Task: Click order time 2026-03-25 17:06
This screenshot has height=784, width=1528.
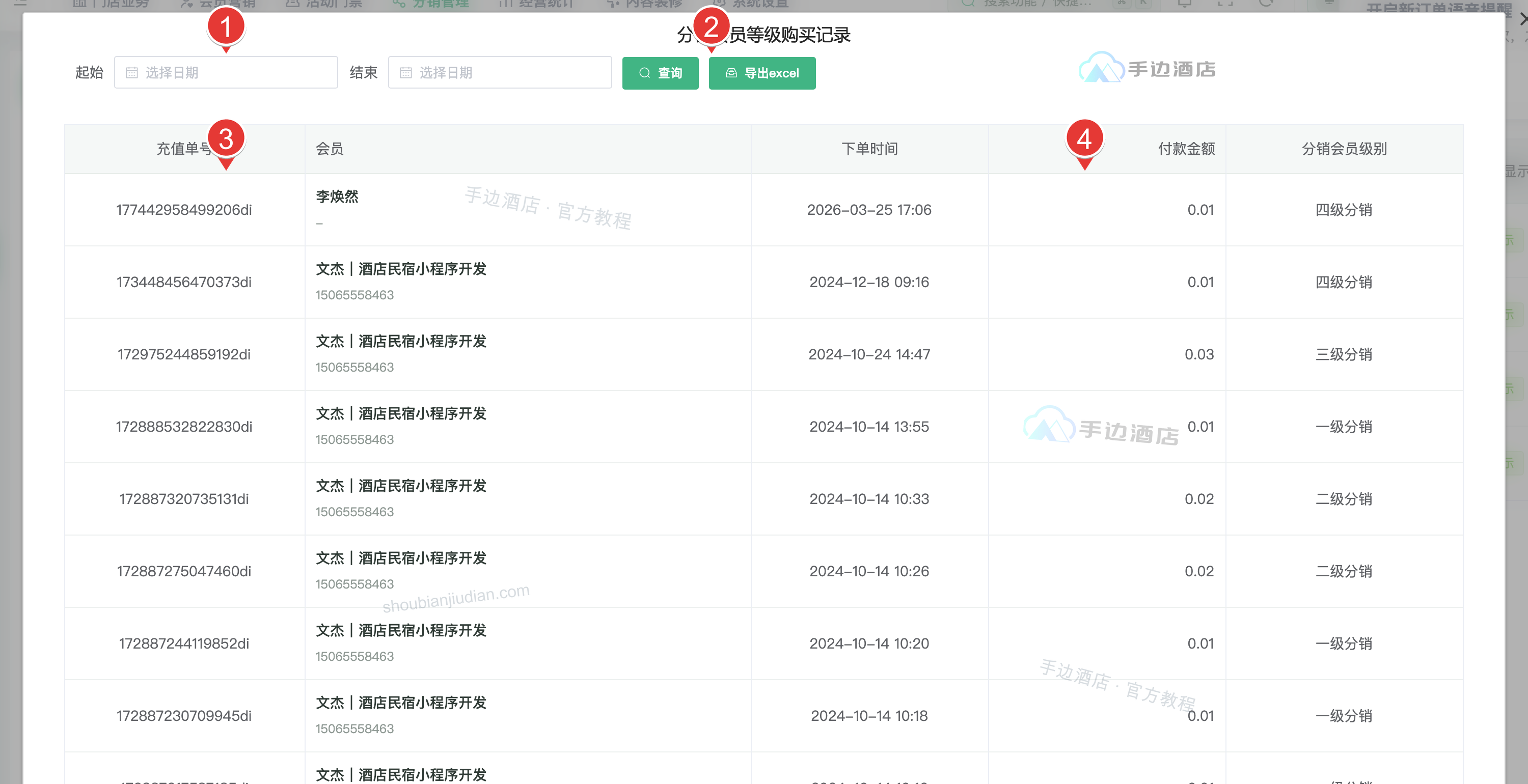Action: pyautogui.click(x=869, y=210)
